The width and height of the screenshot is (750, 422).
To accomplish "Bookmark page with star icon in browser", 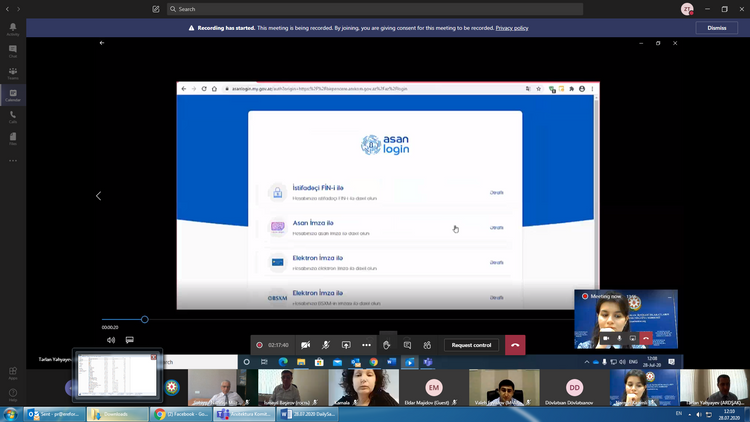I will click(x=539, y=89).
